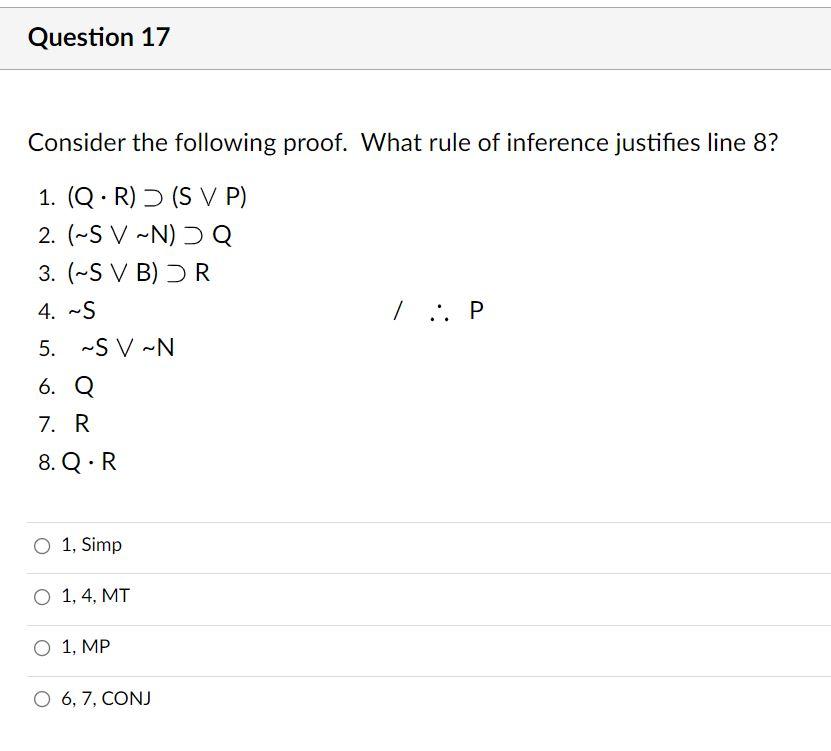
Task: Click the divider above the answer choices
Action: (415, 522)
